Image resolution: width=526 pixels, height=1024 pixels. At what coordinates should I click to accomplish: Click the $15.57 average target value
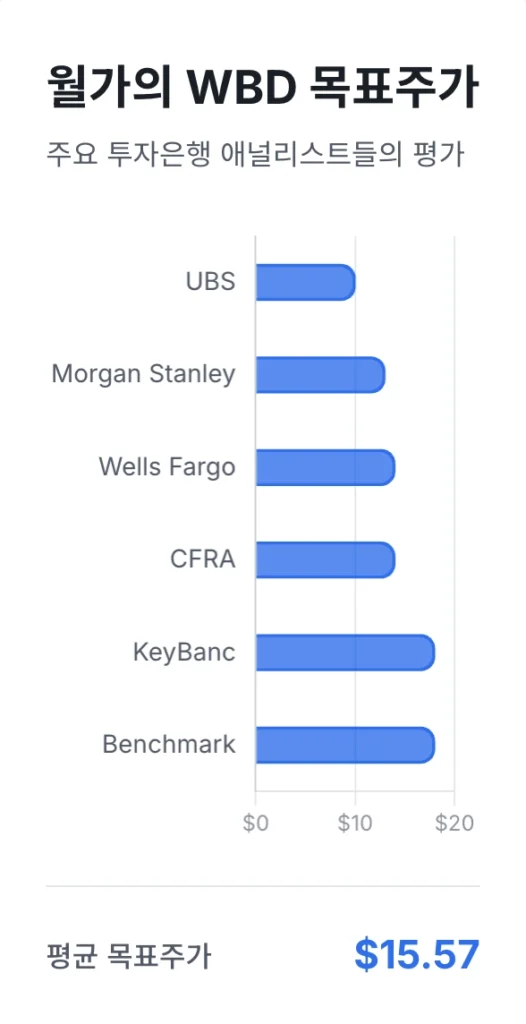pos(417,955)
